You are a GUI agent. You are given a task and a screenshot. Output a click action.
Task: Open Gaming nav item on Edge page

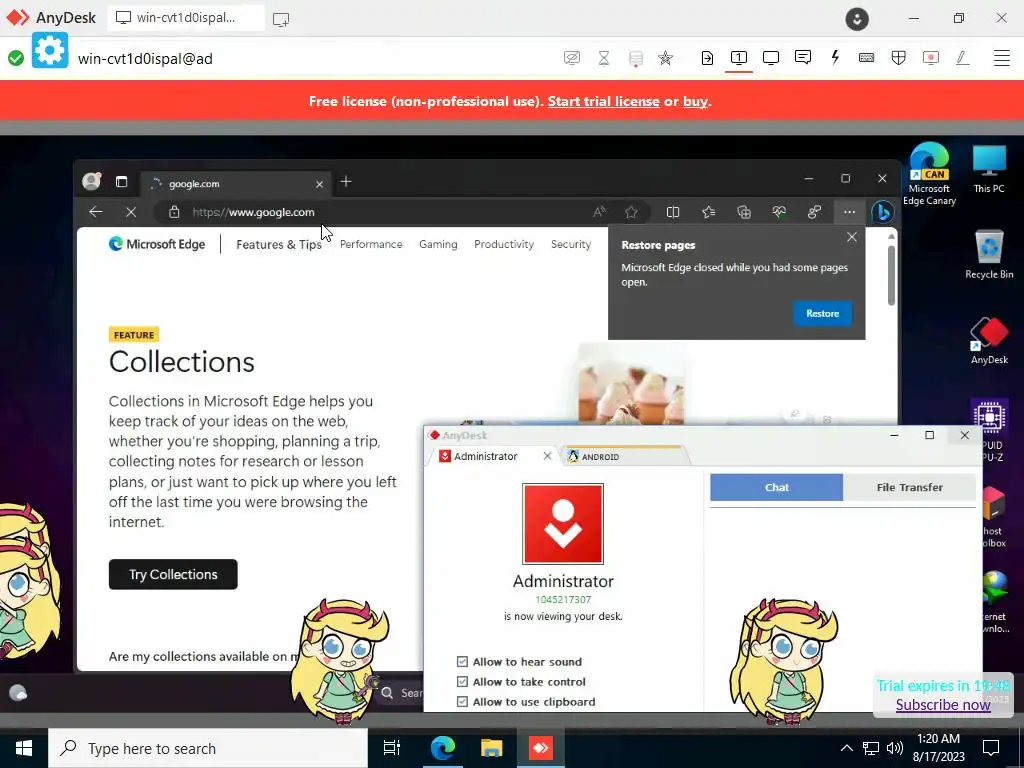pos(438,244)
